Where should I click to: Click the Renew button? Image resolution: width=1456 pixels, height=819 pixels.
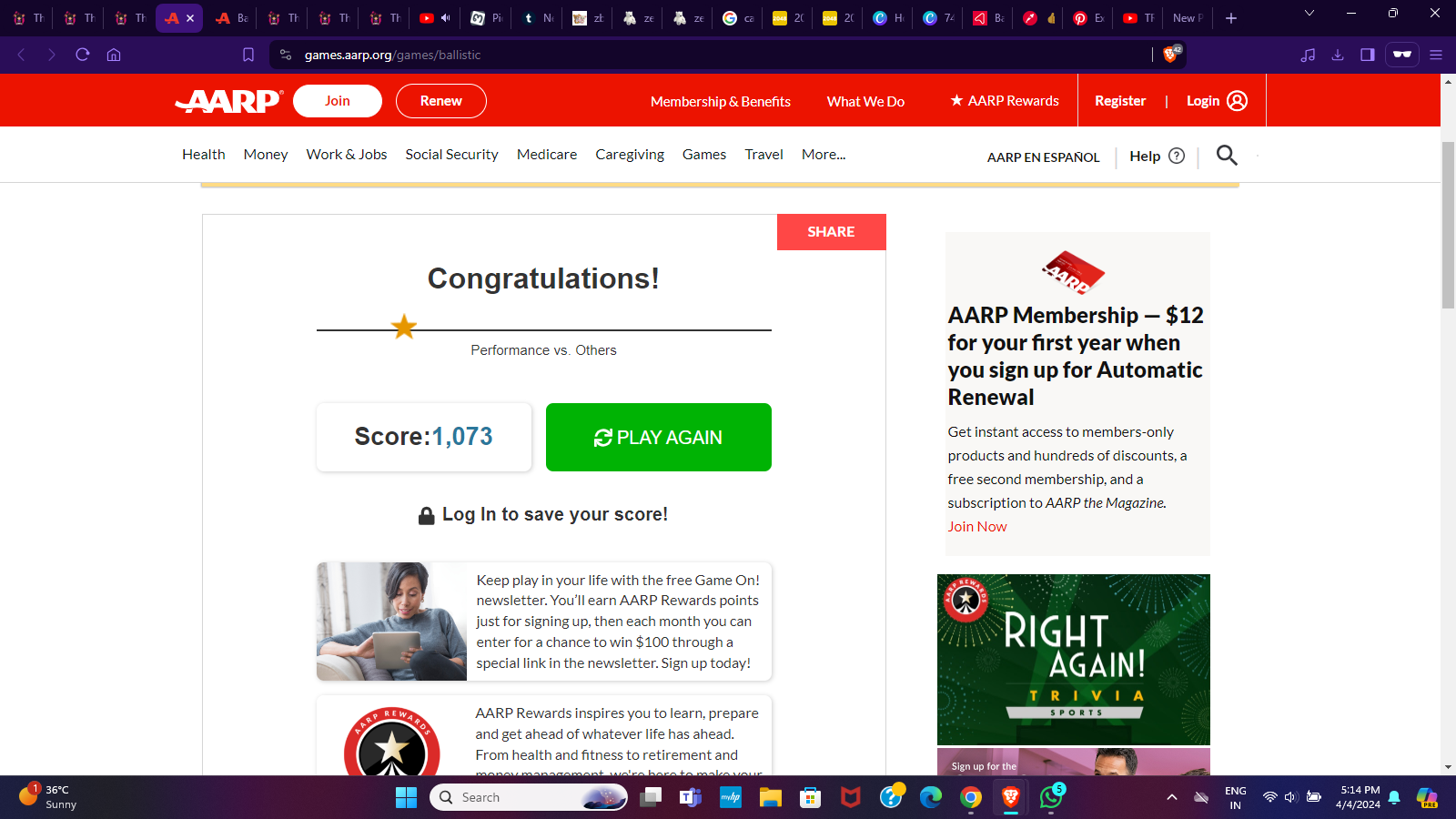(441, 101)
